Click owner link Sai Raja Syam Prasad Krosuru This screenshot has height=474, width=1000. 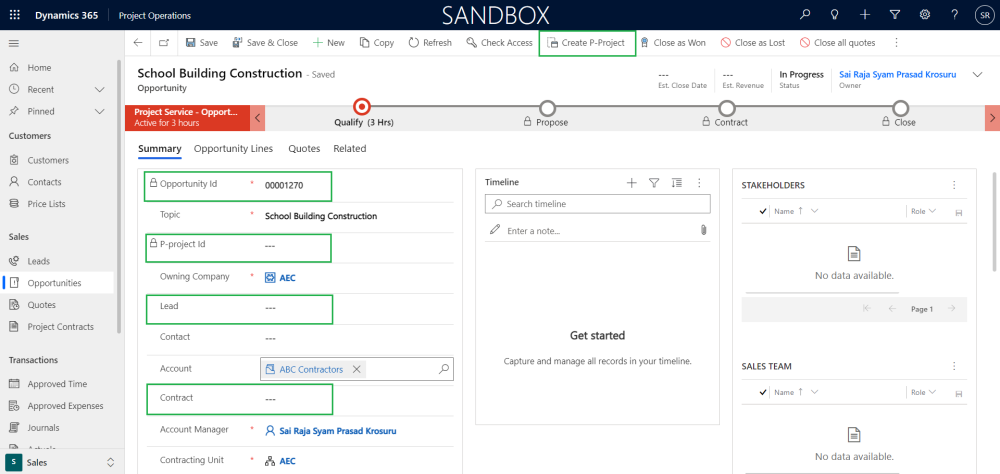897,75
